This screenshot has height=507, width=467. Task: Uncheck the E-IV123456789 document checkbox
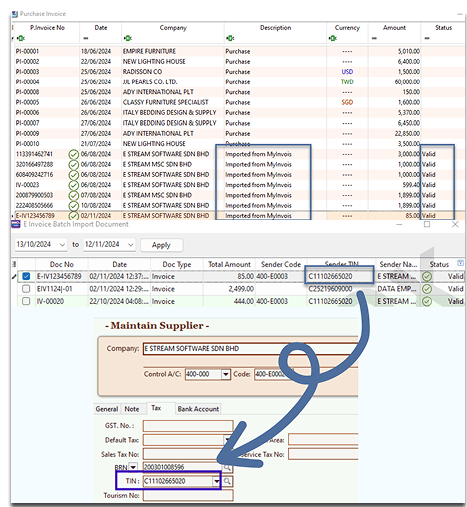(26, 276)
